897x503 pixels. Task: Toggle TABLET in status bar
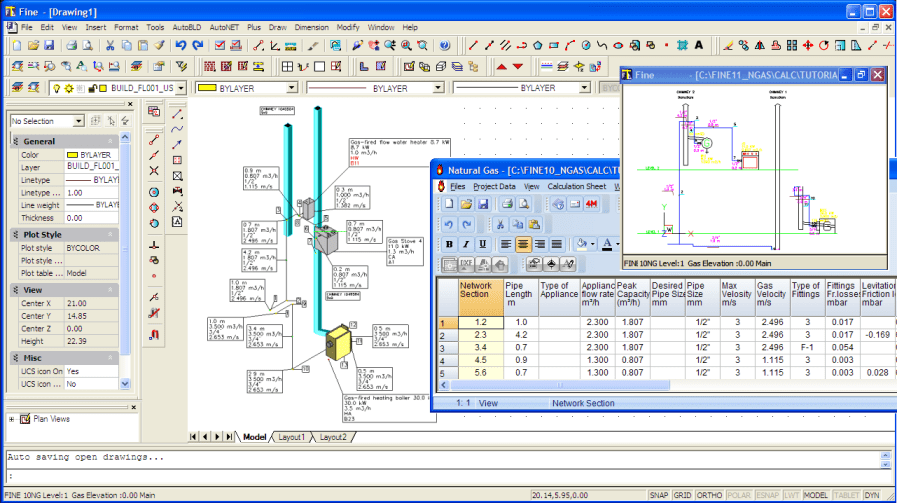click(x=846, y=495)
